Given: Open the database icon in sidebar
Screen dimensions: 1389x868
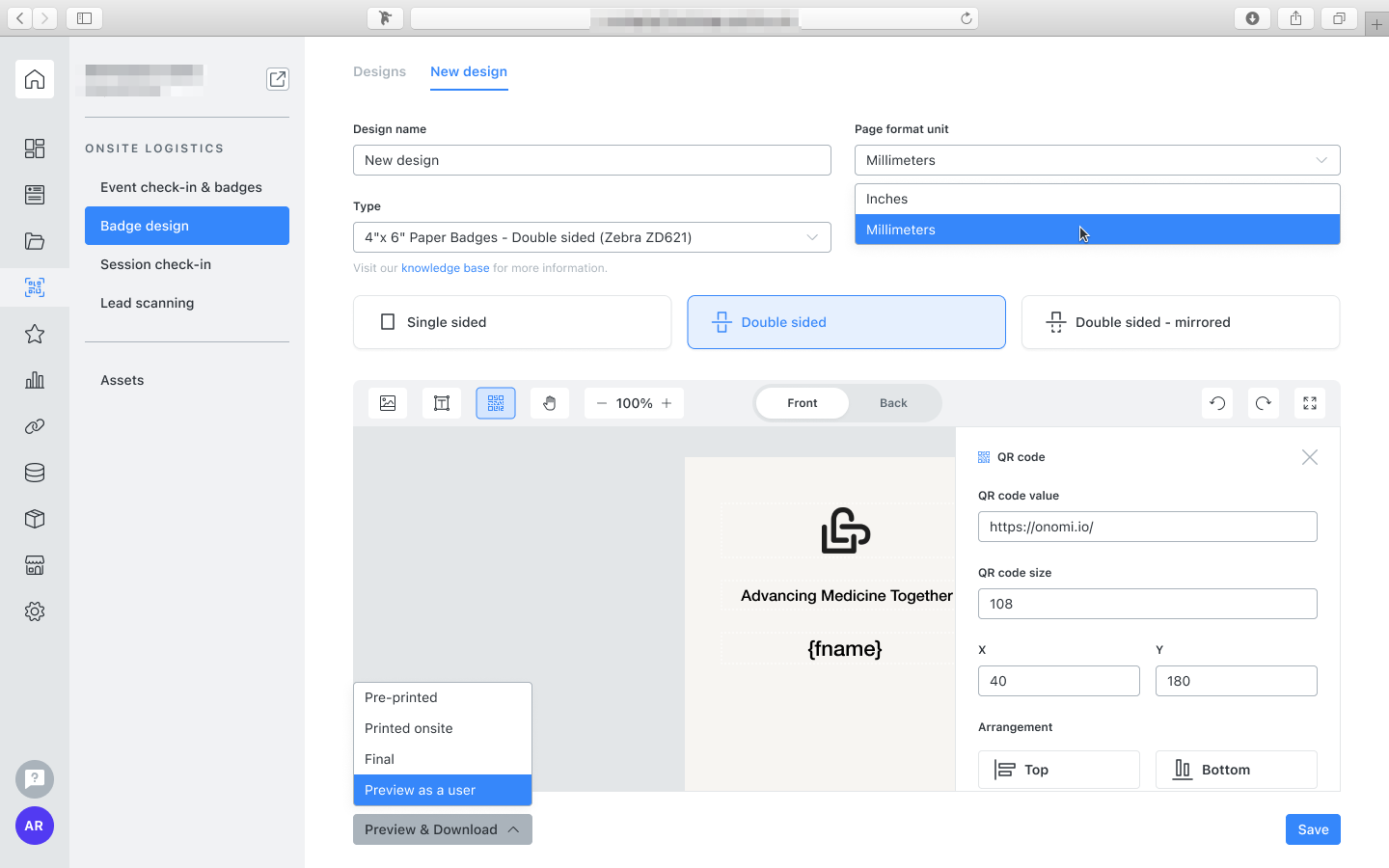Looking at the screenshot, I should pos(35,473).
